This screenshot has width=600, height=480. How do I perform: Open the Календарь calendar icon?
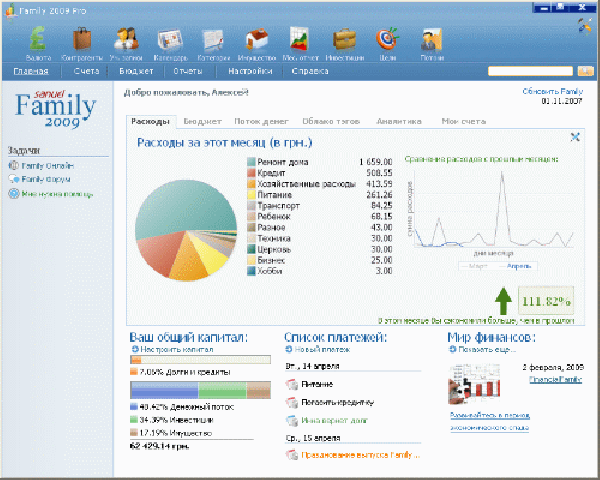[170, 40]
